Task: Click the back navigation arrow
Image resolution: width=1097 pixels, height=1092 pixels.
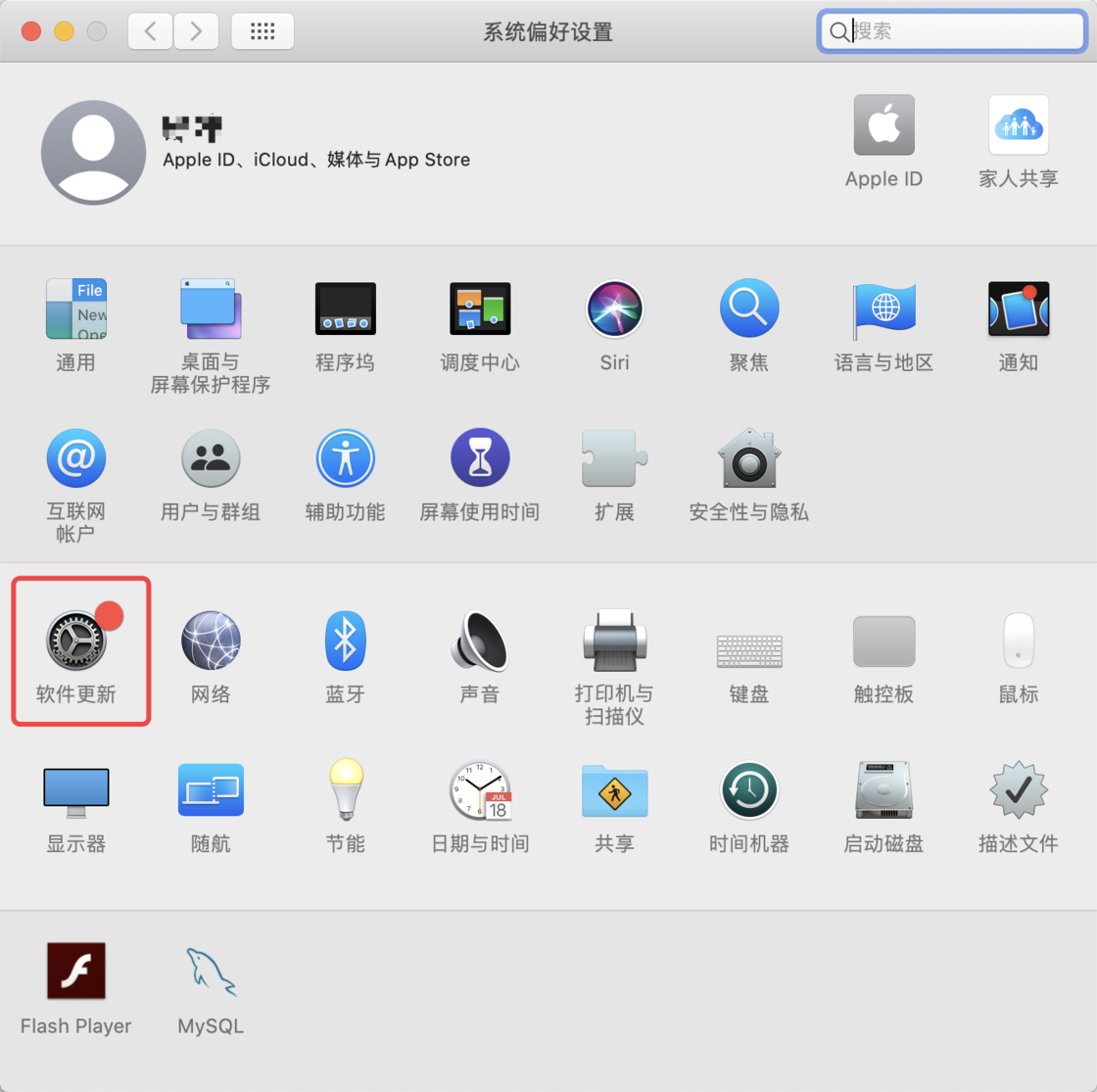Action: 150,31
